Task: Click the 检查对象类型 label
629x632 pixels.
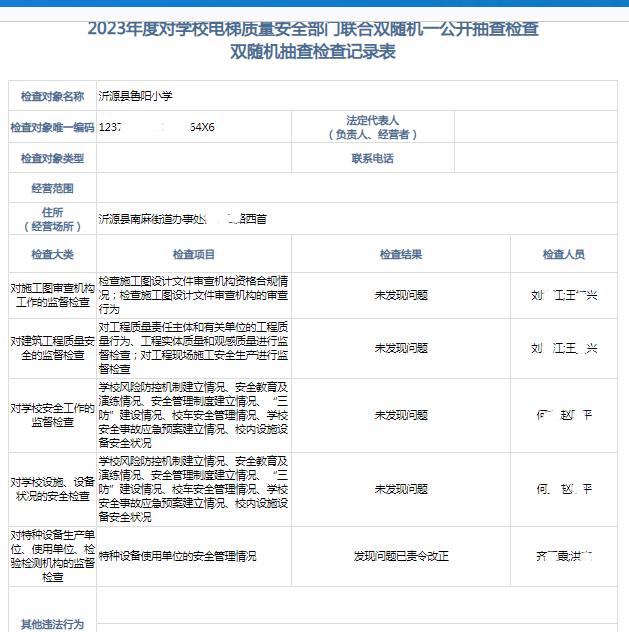Action: coord(53,158)
